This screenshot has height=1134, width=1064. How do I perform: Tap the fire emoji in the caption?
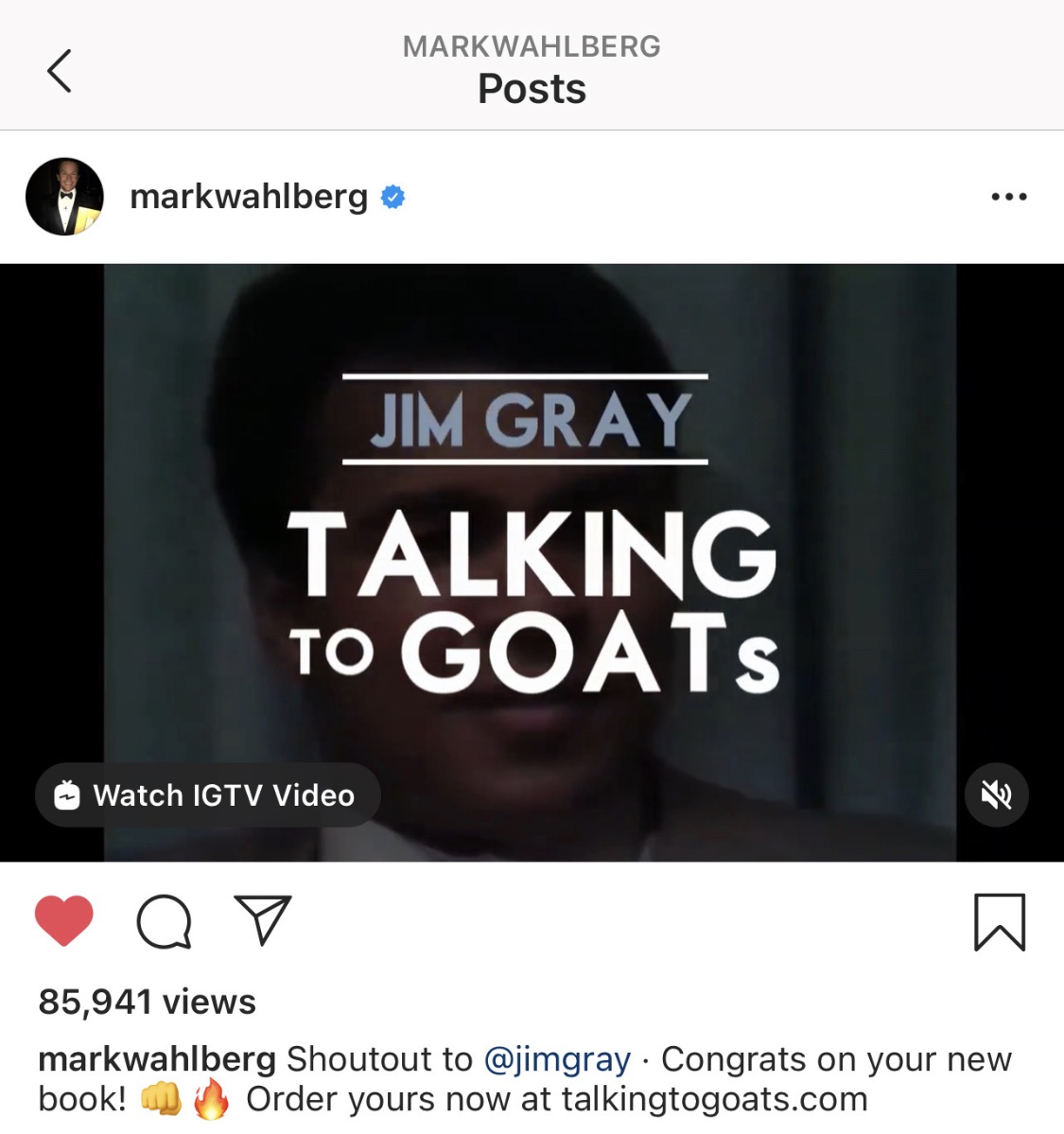coord(212,1099)
